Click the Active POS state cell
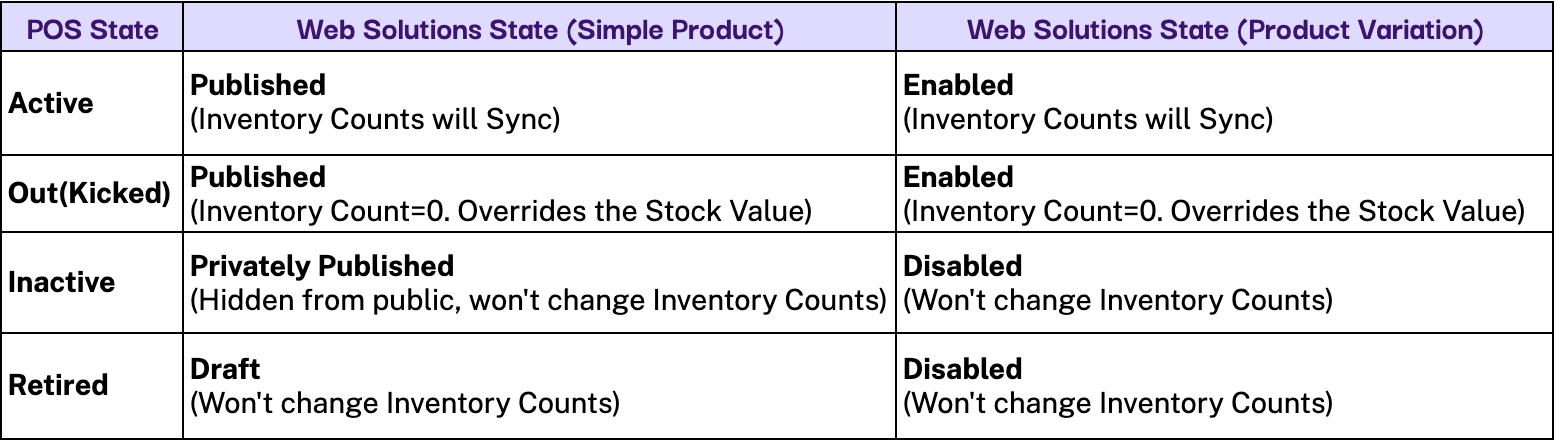This screenshot has width=1554, height=444. [51, 103]
